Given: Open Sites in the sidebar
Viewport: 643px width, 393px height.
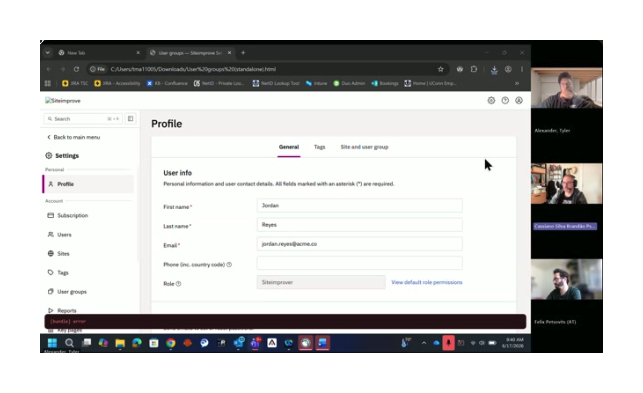Looking at the screenshot, I should pos(63,254).
